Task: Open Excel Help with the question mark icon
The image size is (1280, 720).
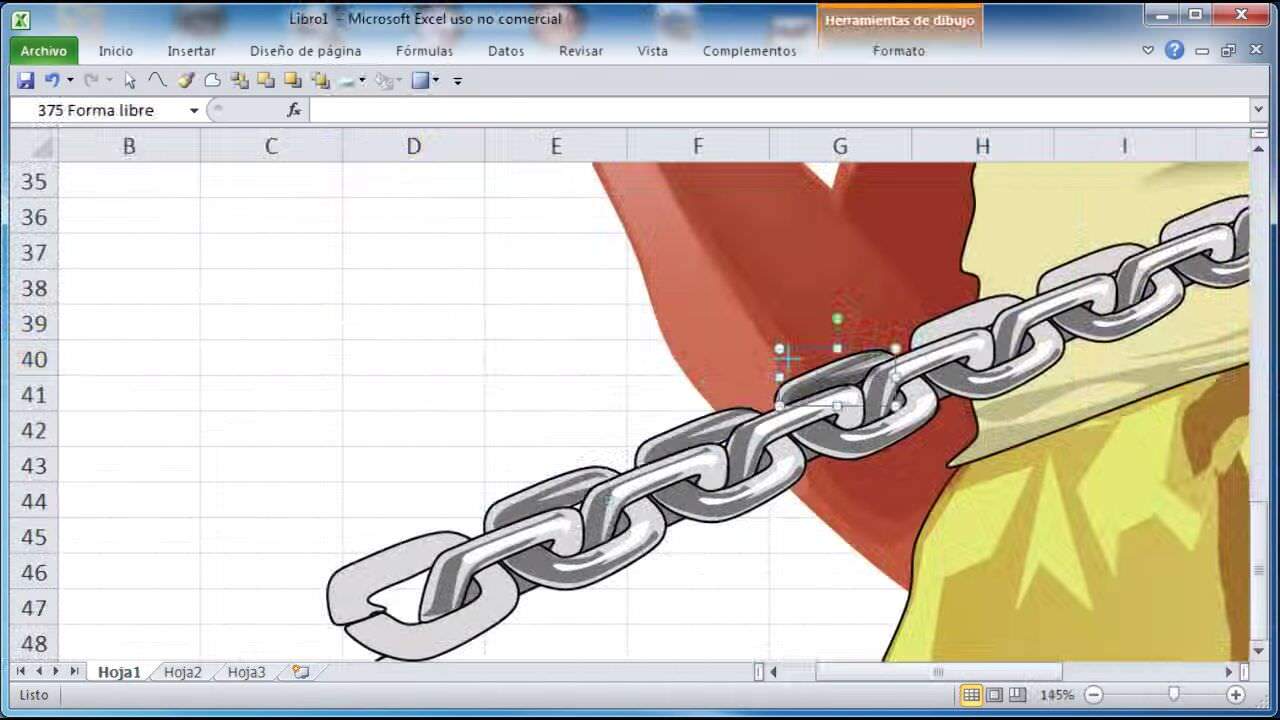Action: (x=1175, y=50)
